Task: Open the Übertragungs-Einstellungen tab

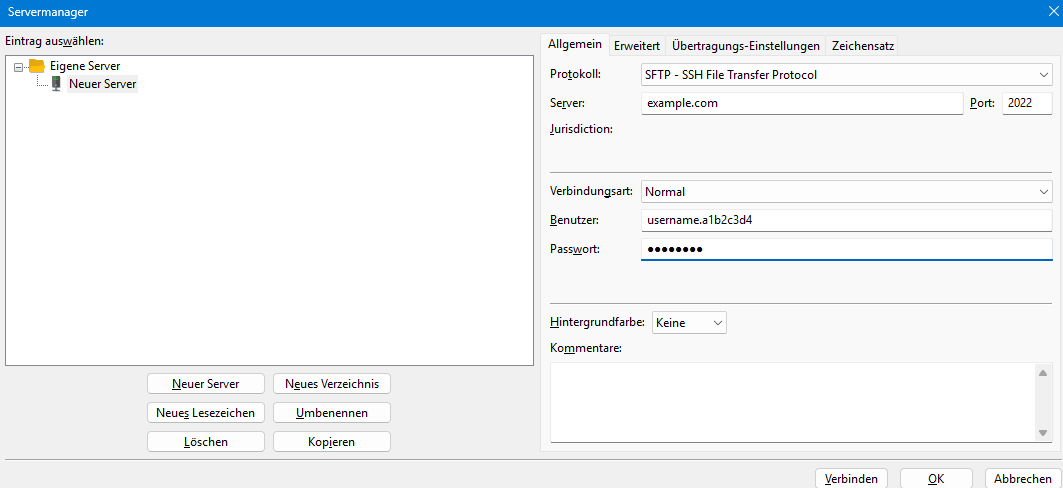Action: 746,46
